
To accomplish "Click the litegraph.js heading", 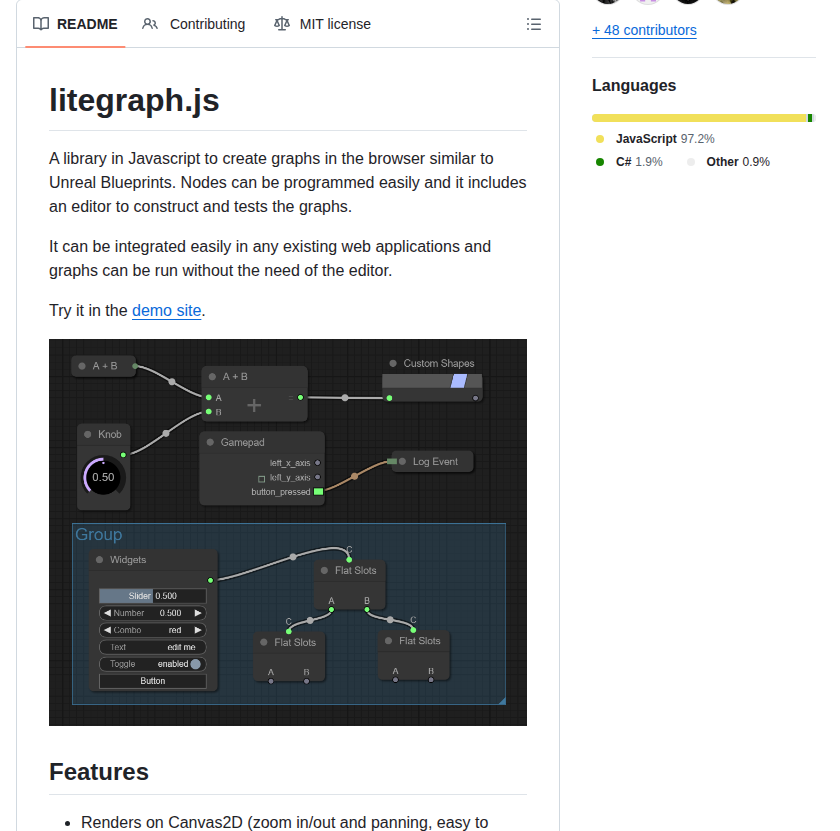I will 134,100.
